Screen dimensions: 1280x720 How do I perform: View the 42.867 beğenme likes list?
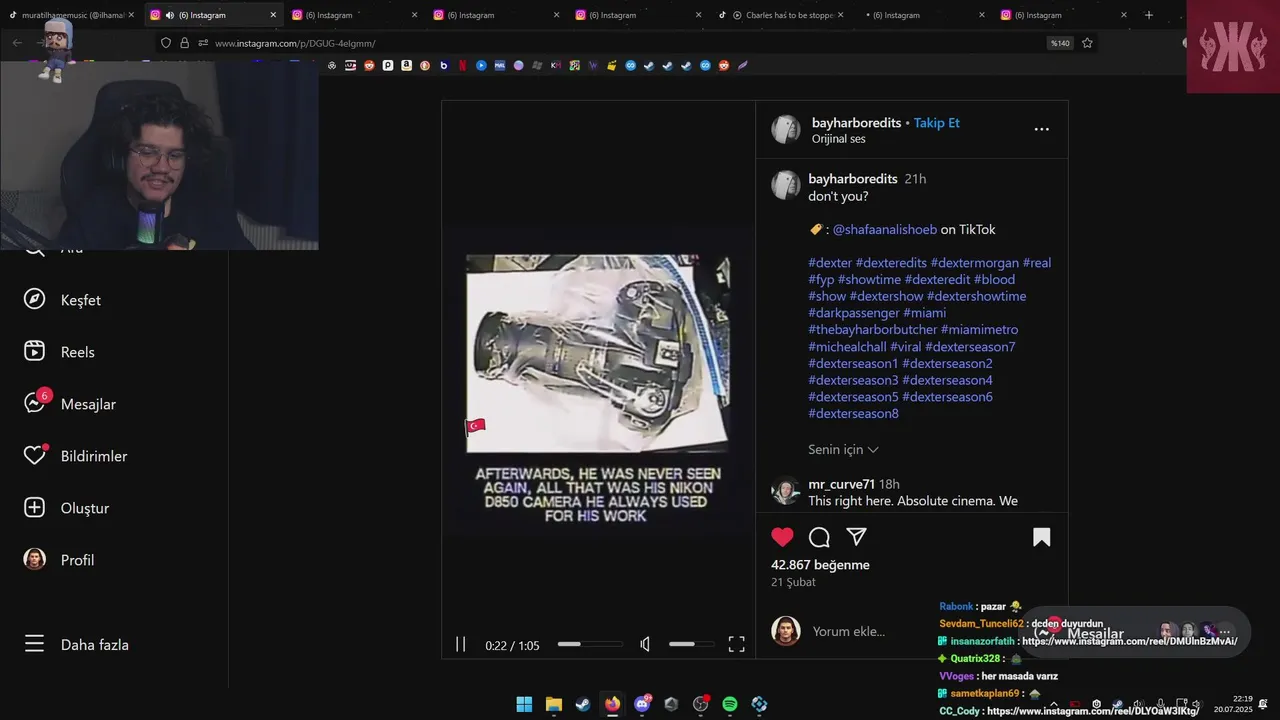(820, 565)
